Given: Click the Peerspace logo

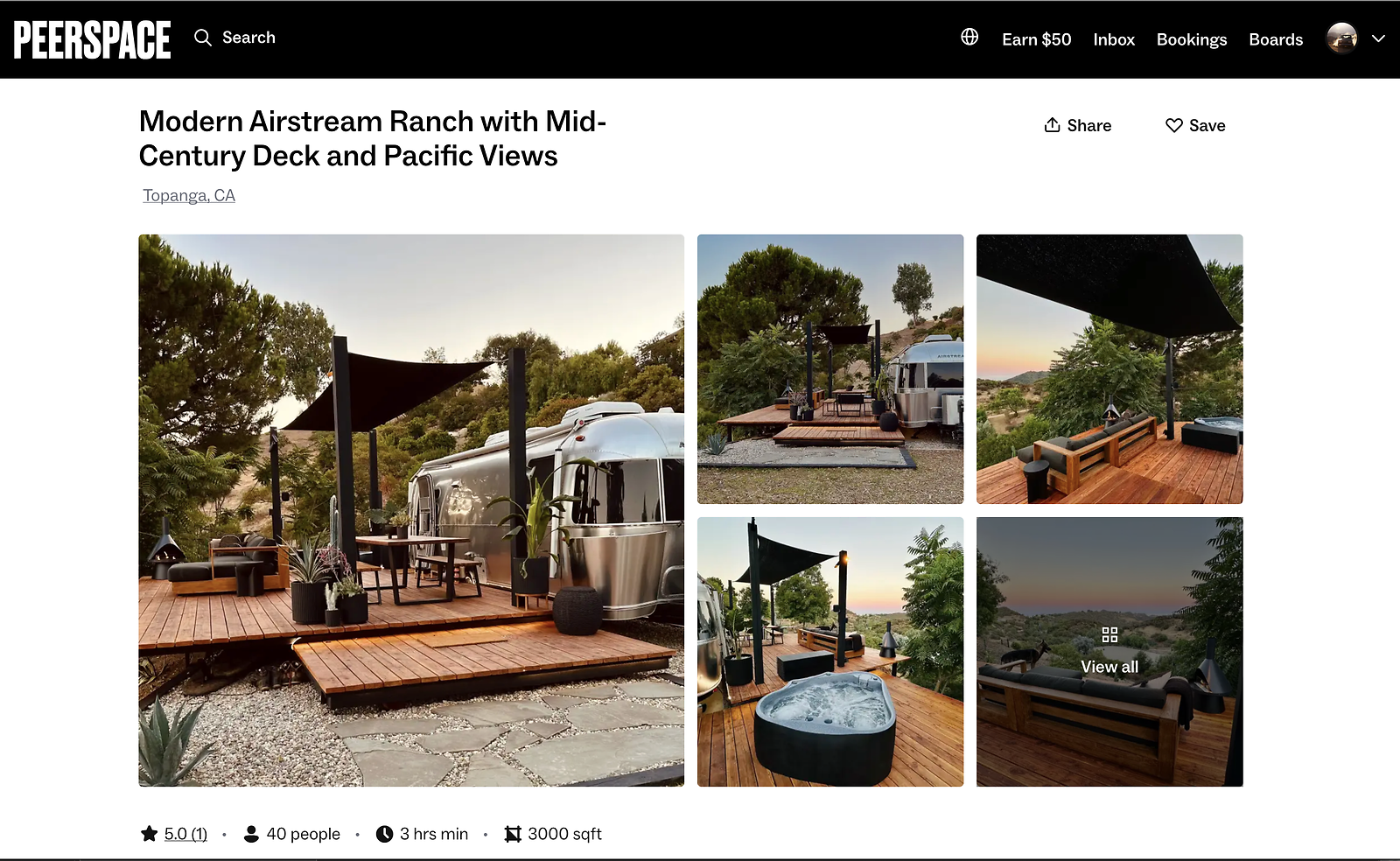Looking at the screenshot, I should coord(92,39).
